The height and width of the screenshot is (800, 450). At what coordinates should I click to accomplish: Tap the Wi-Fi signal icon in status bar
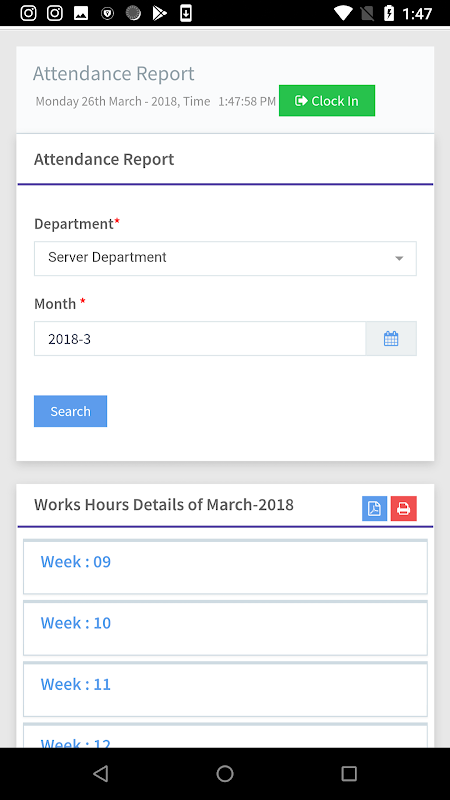point(343,13)
